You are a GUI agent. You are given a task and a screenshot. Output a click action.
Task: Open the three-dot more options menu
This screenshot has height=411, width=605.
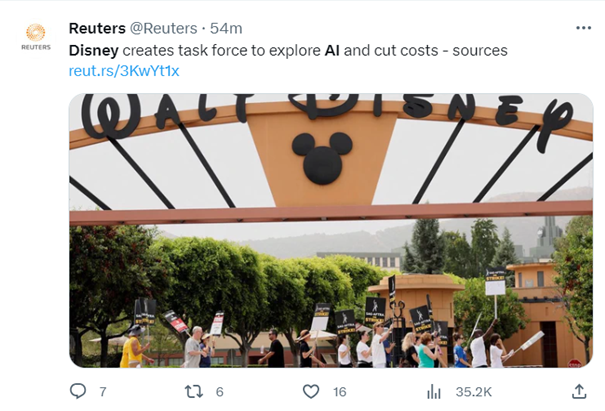pos(583,28)
